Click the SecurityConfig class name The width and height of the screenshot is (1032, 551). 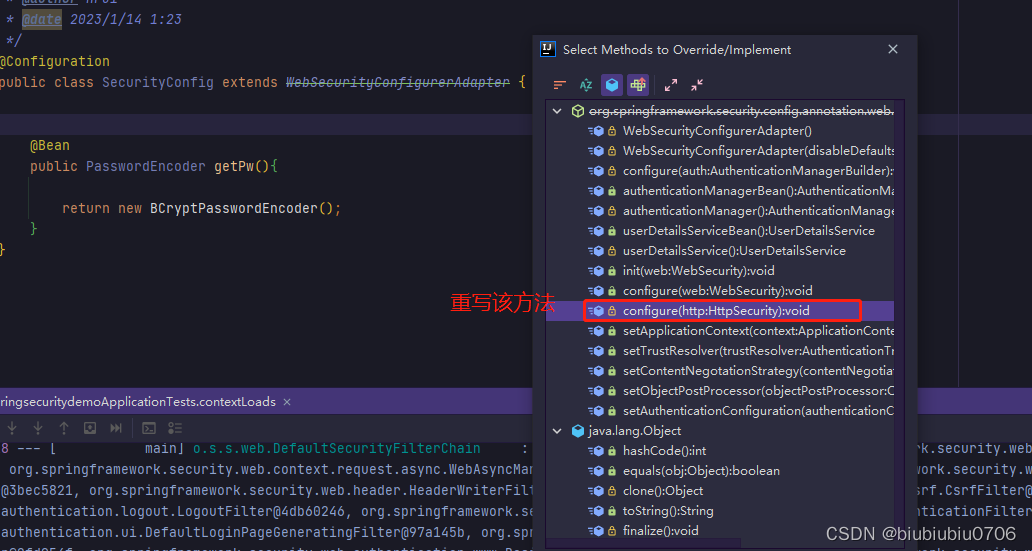[158, 82]
